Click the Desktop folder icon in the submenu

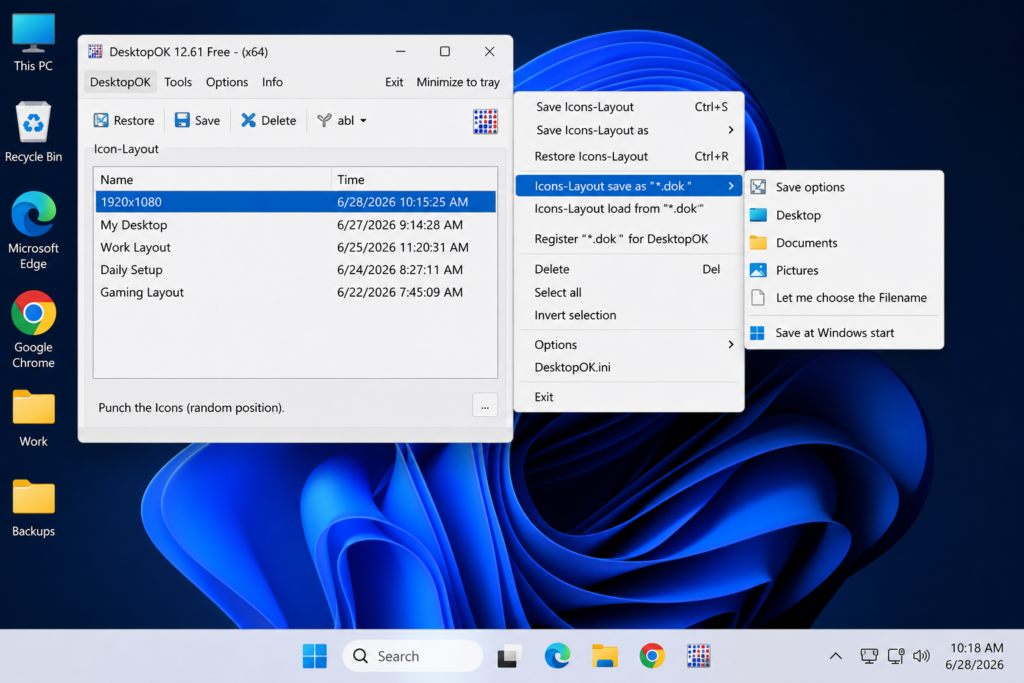(758, 215)
